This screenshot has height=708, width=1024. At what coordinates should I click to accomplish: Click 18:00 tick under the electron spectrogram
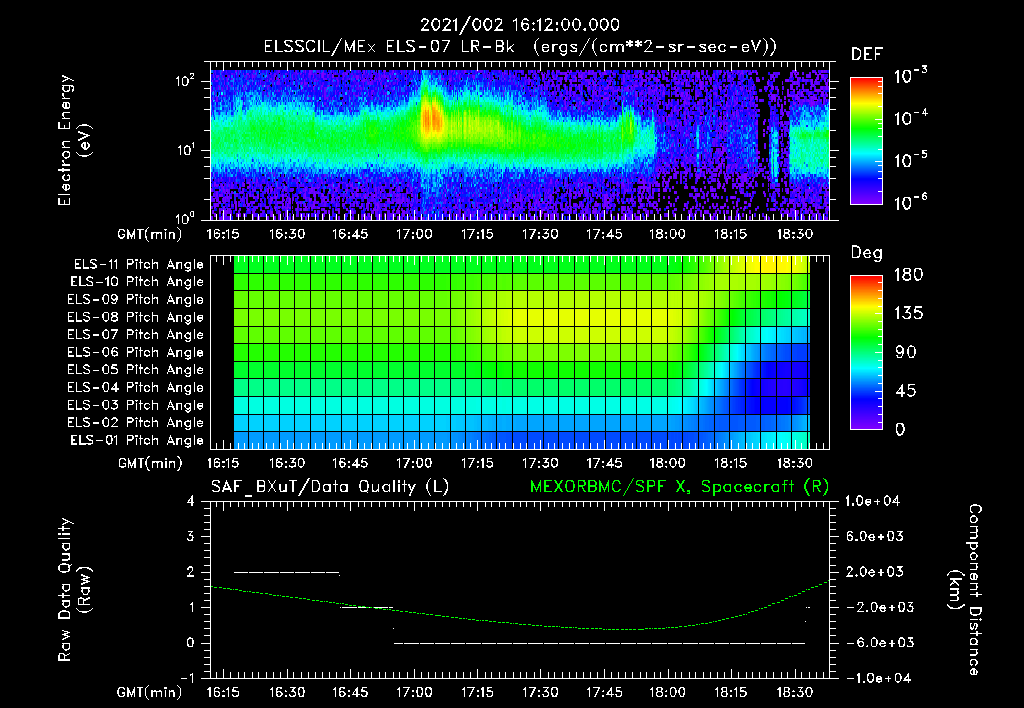tap(667, 234)
